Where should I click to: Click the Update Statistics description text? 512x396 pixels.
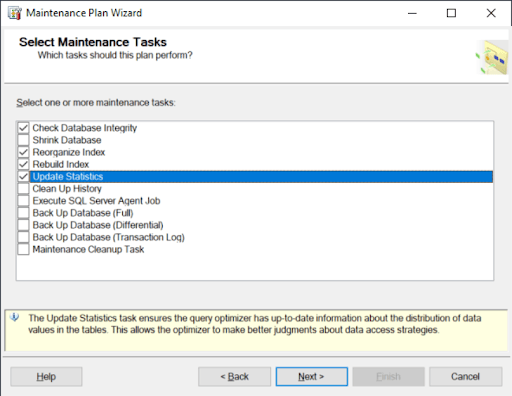(255, 324)
